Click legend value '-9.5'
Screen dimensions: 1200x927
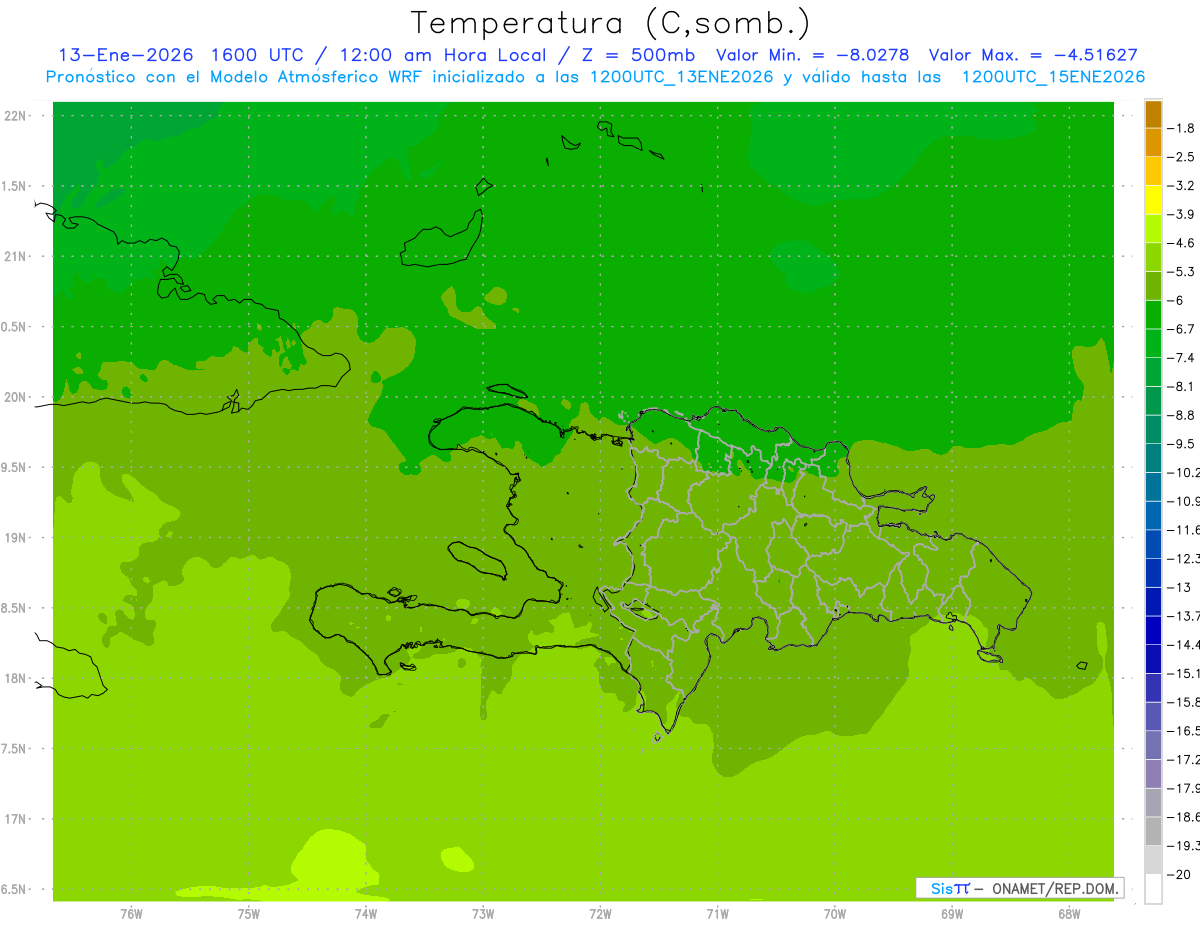click(1182, 444)
